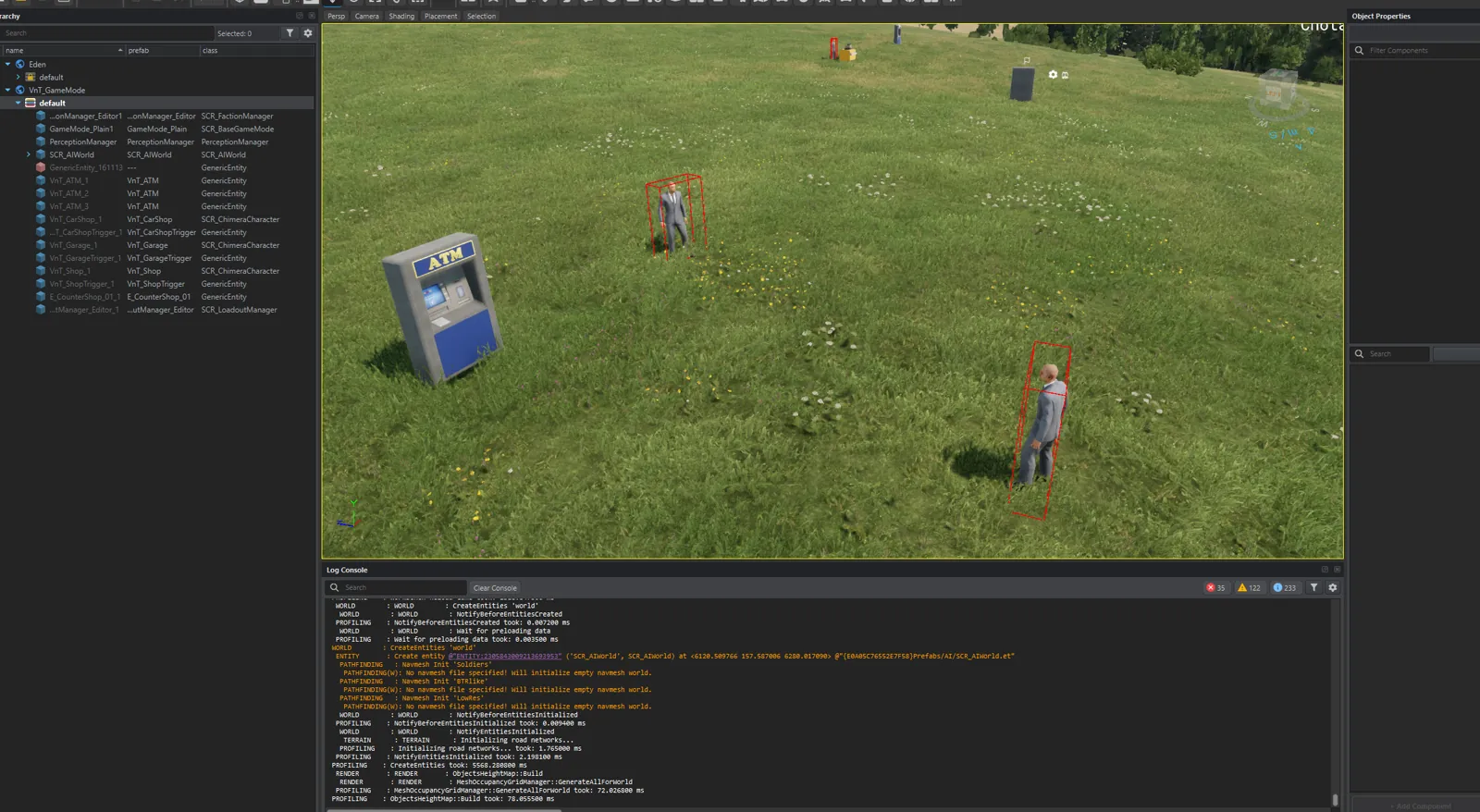Open the Camera viewport menu
1480x812 pixels.
click(x=366, y=16)
